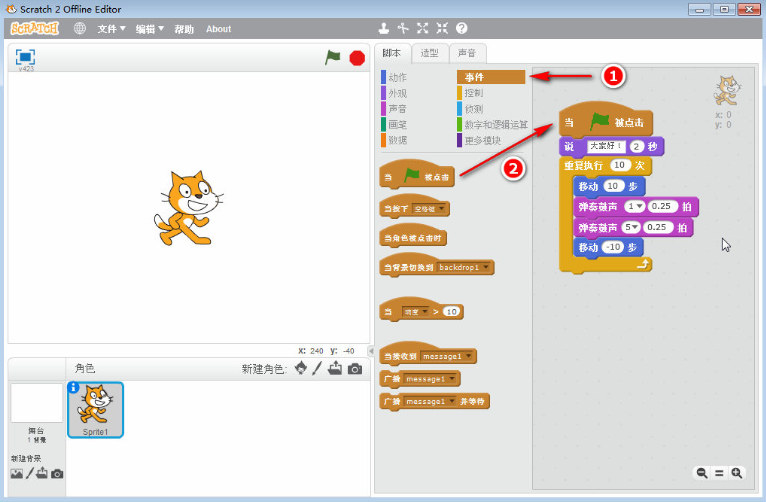
Task: Edit the 2 seconds field in the say block
Action: pyautogui.click(x=636, y=146)
